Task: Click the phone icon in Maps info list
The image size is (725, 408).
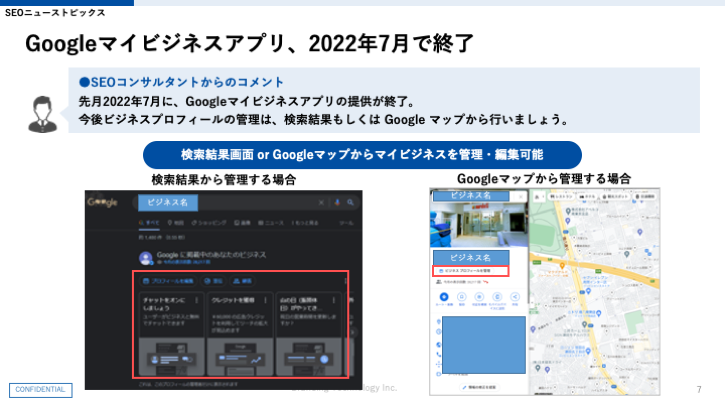Action: 438,354
